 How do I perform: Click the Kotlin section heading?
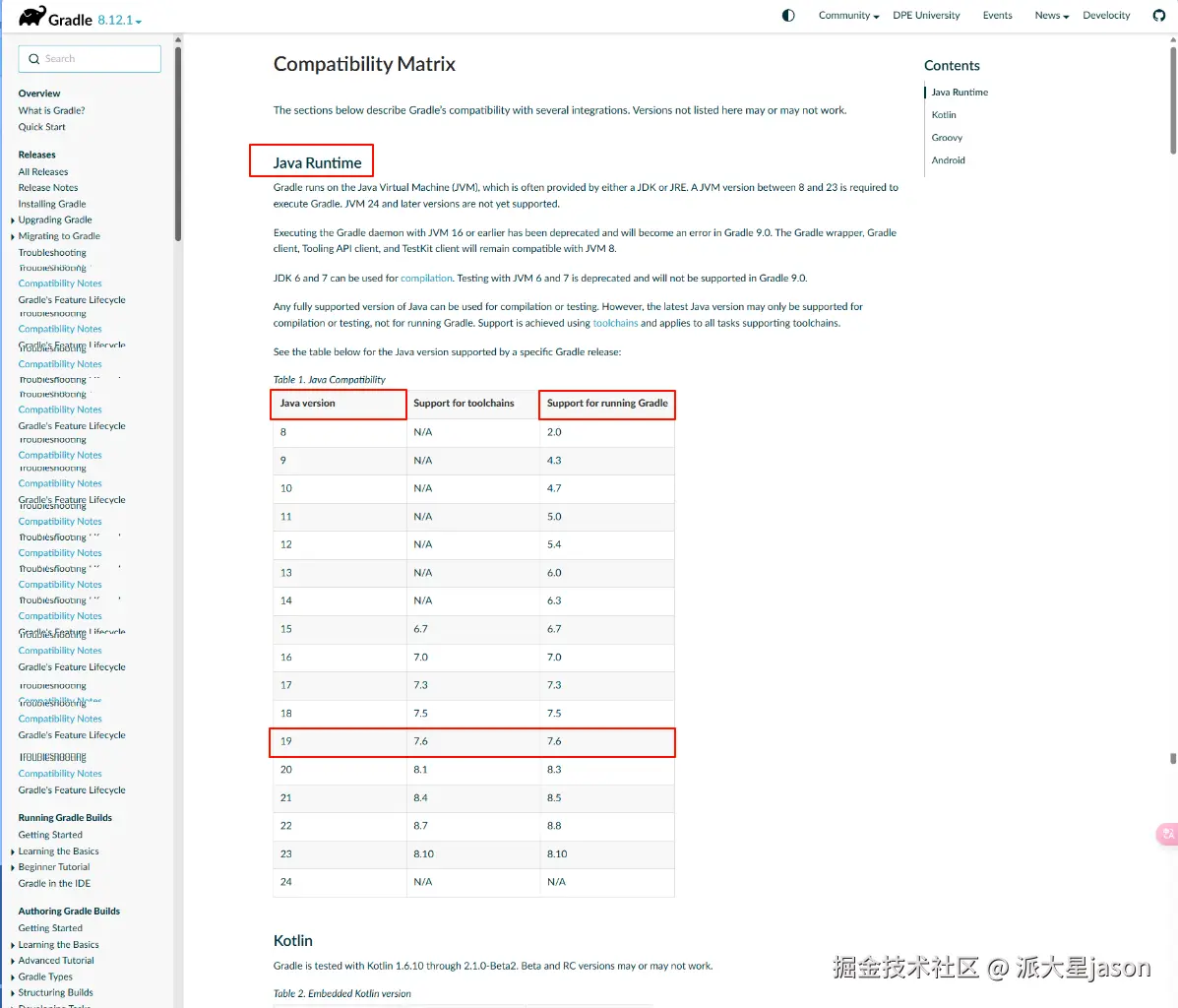click(x=293, y=940)
